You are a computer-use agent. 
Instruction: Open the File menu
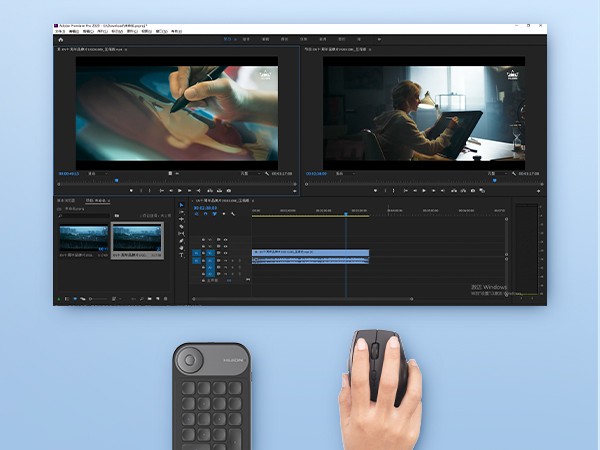click(x=60, y=31)
